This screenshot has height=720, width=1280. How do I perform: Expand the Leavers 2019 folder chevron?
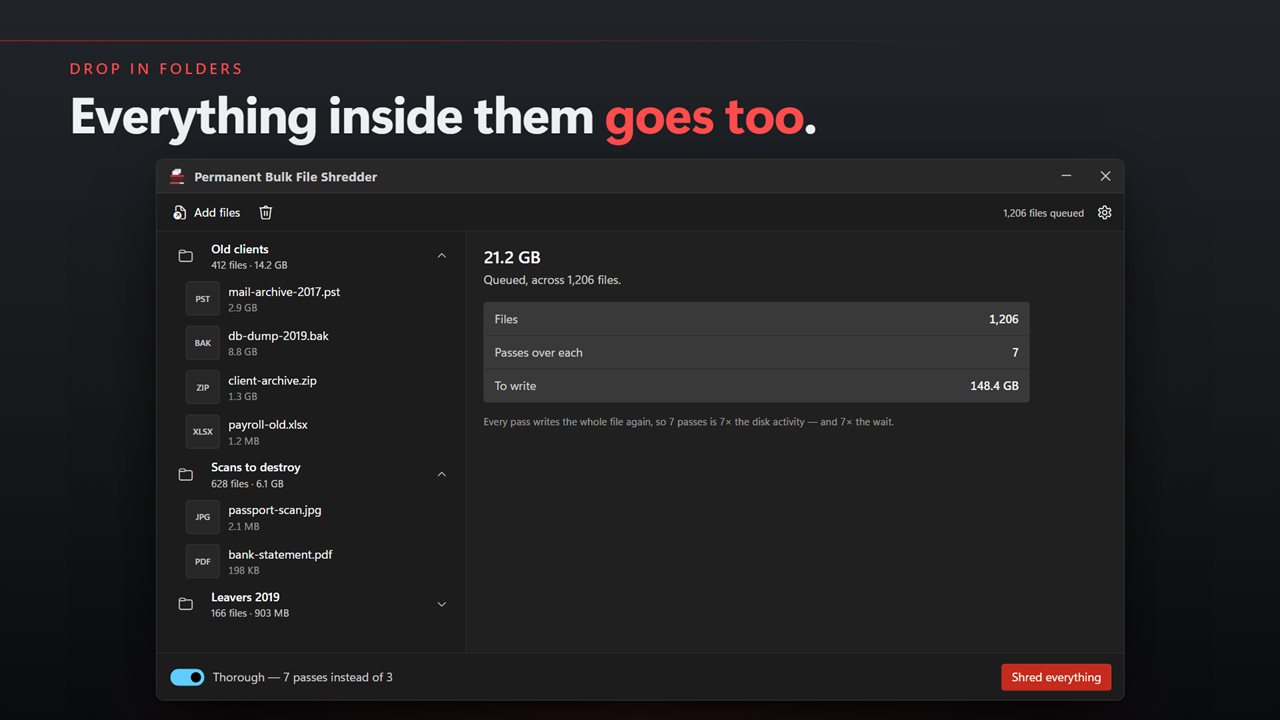(x=442, y=604)
